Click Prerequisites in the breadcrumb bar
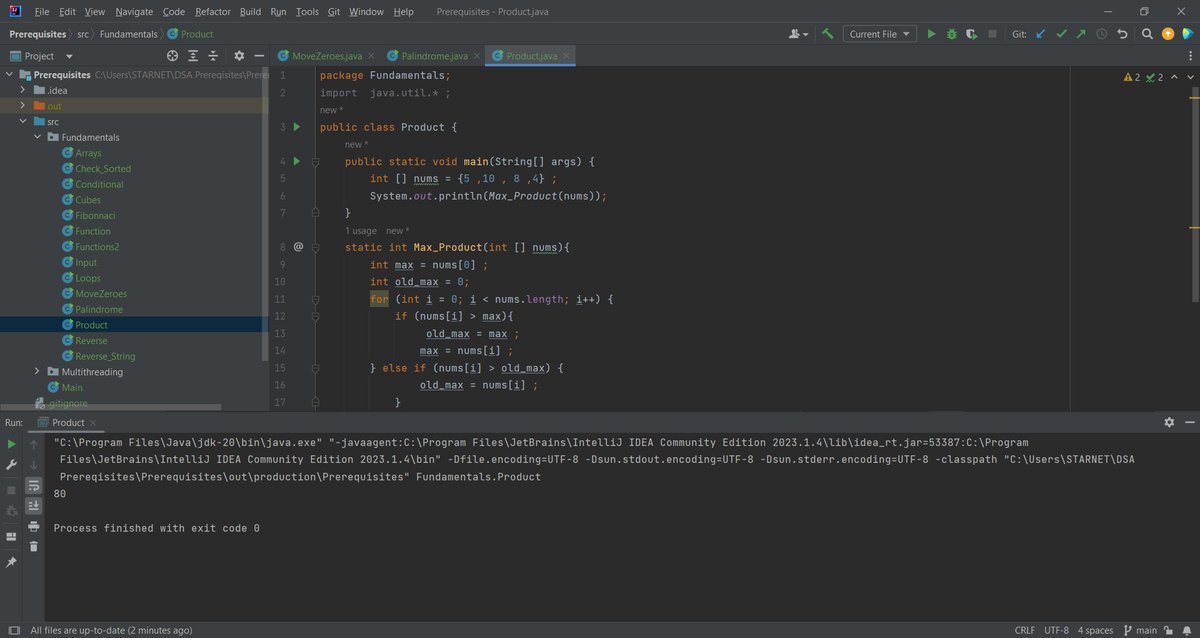 37,34
